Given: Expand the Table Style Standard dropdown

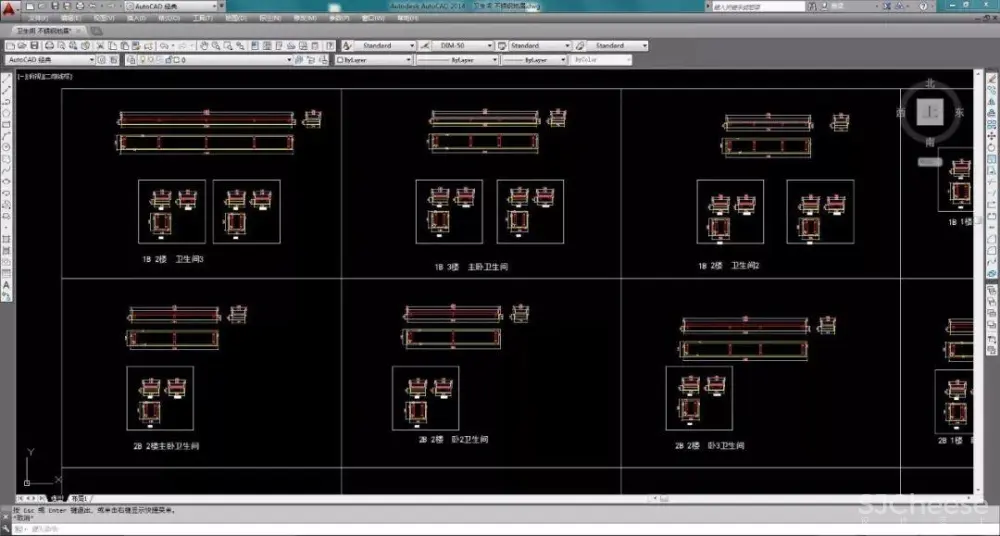Looking at the screenshot, I should click(567, 46).
